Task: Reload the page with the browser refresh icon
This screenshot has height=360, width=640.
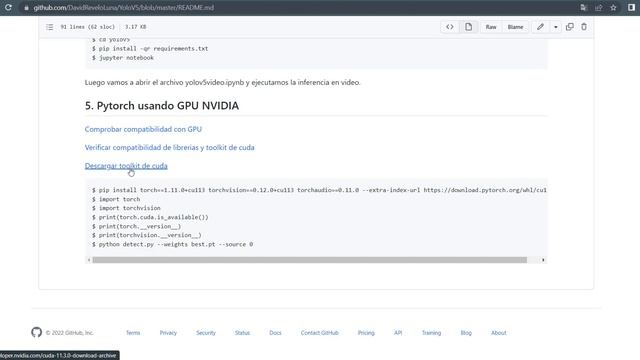Action: point(8,7)
